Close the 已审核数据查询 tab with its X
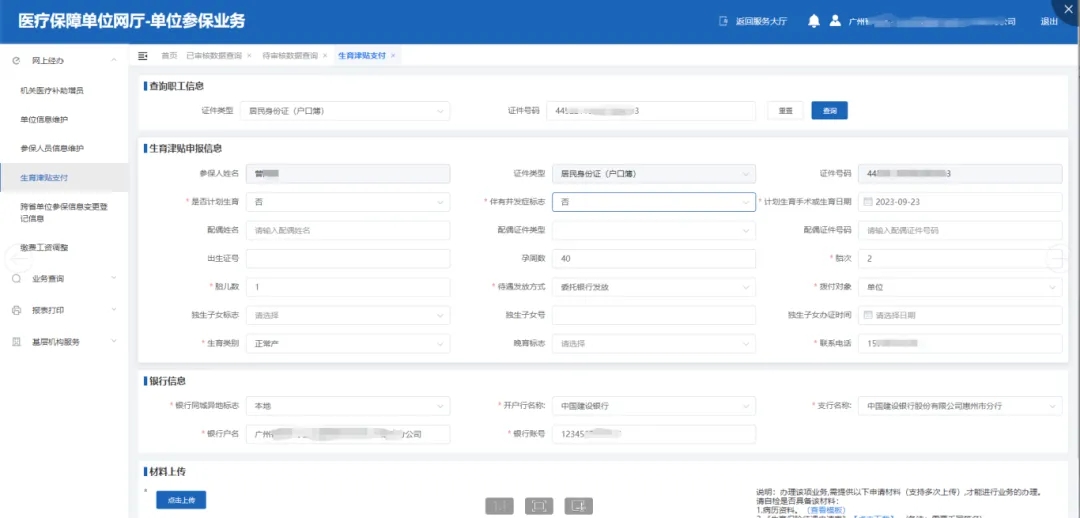Image resolution: width=1080 pixels, height=518 pixels. pyautogui.click(x=249, y=56)
